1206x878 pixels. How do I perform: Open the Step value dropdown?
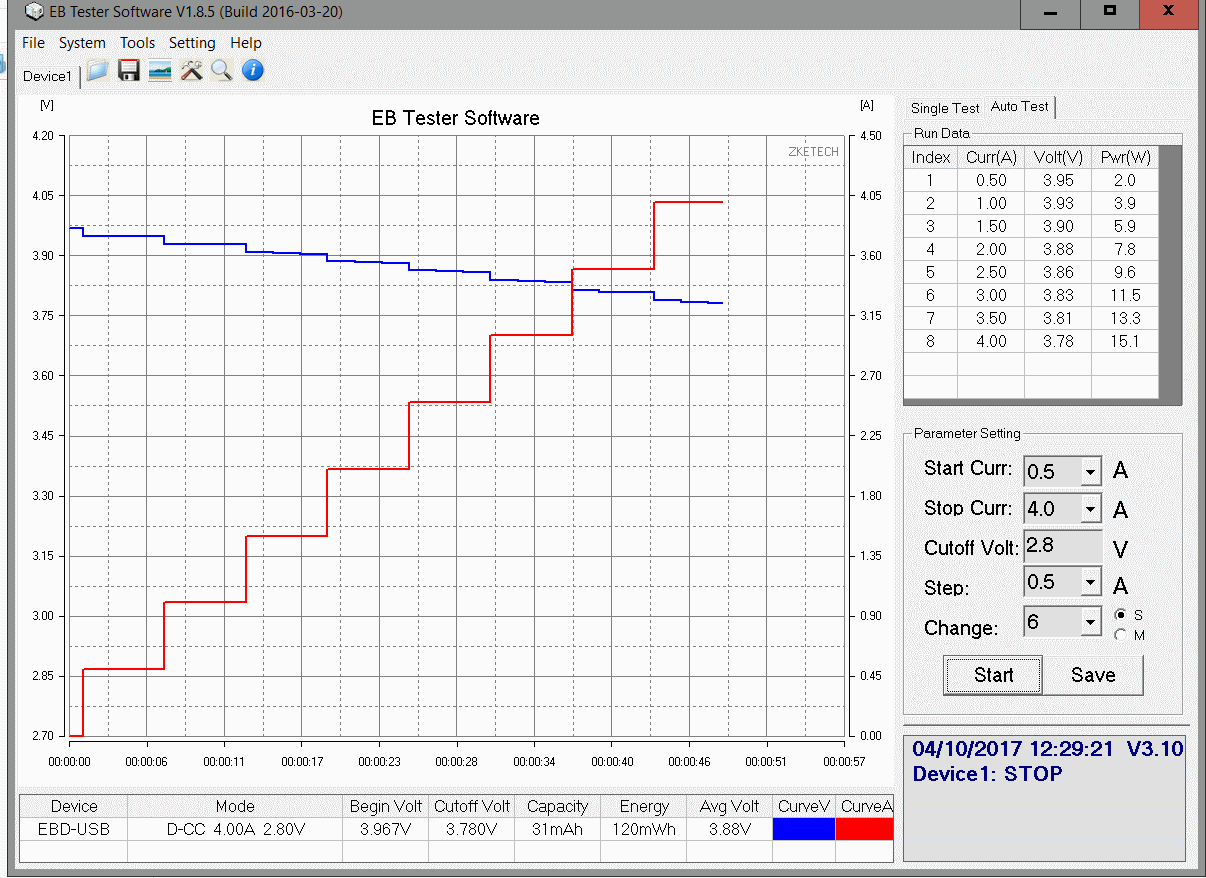coord(1090,582)
